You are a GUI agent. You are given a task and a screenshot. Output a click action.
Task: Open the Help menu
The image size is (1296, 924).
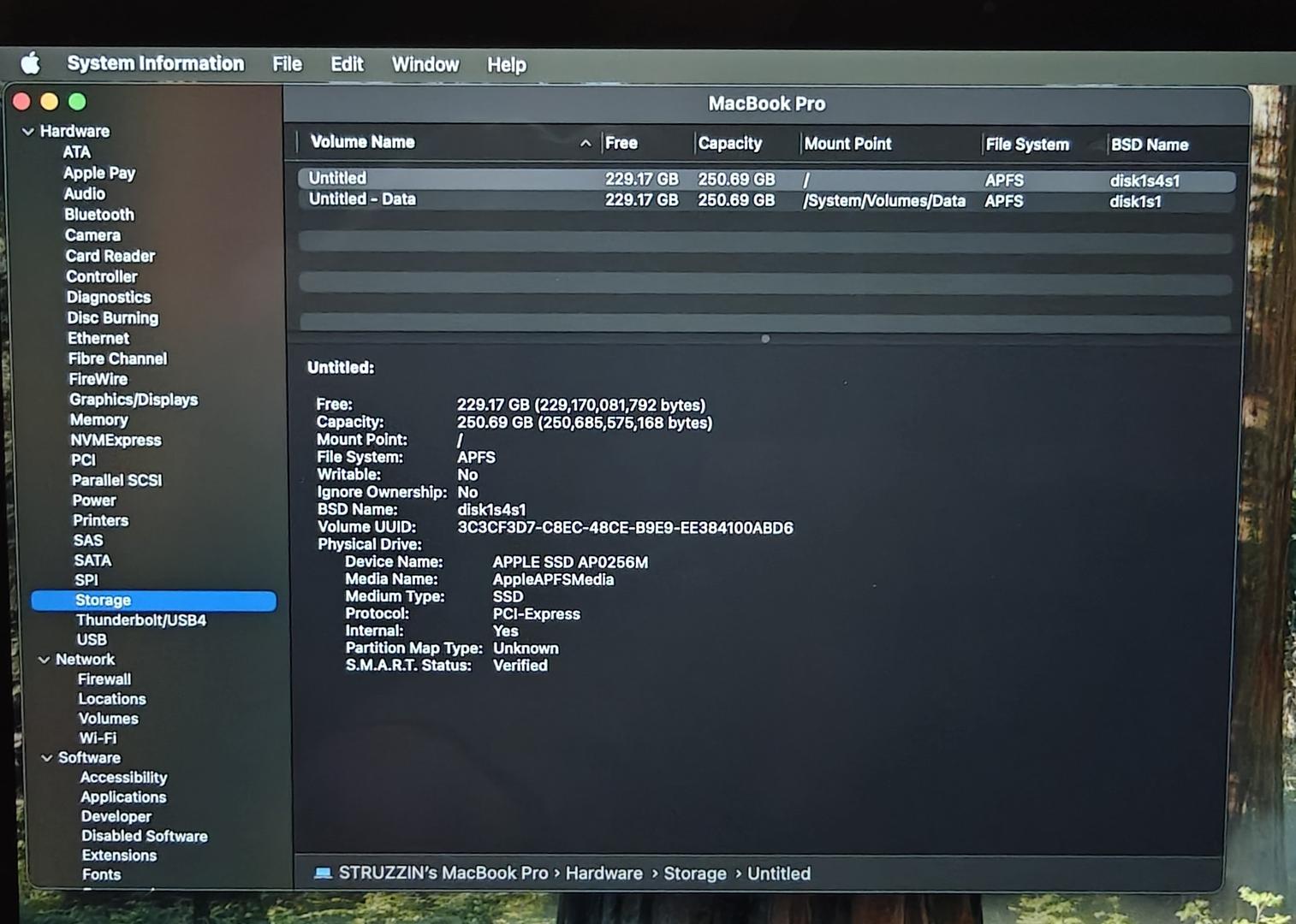(506, 65)
